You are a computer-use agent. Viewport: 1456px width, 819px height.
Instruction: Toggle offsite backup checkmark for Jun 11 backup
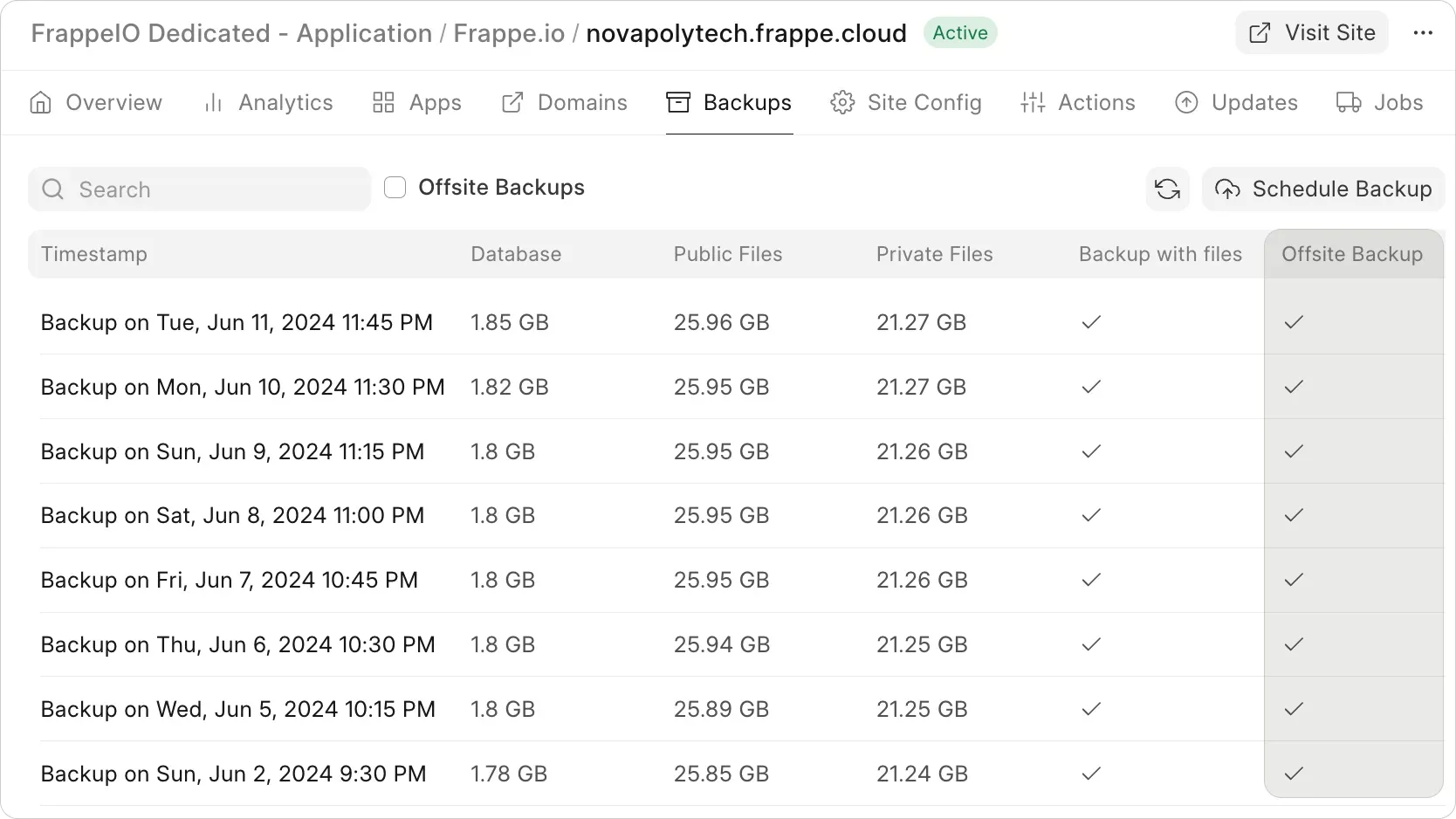(x=1293, y=322)
